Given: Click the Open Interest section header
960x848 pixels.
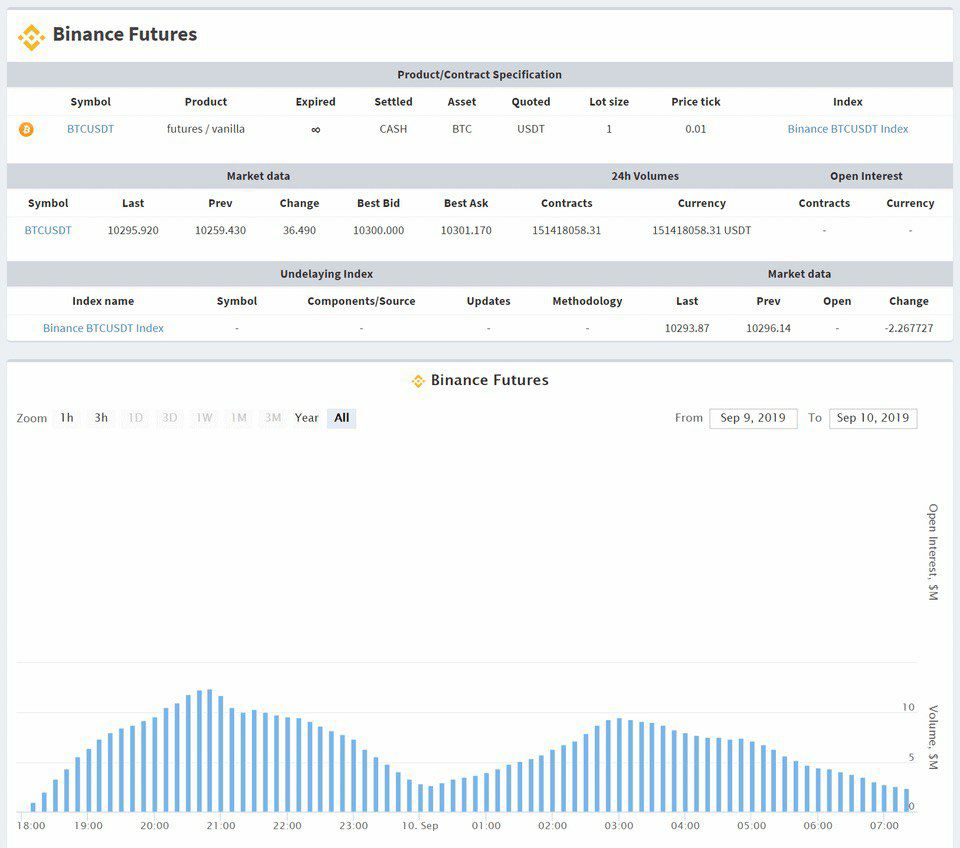Looking at the screenshot, I should [866, 176].
